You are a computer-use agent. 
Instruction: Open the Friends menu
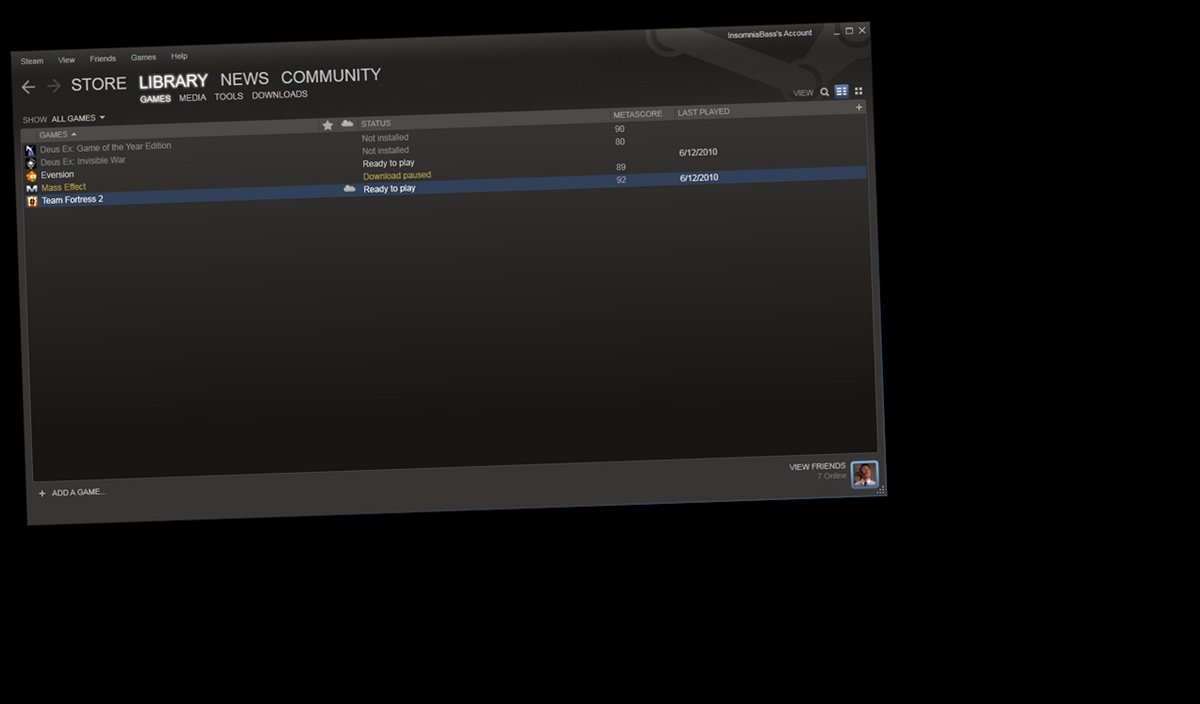pos(102,59)
